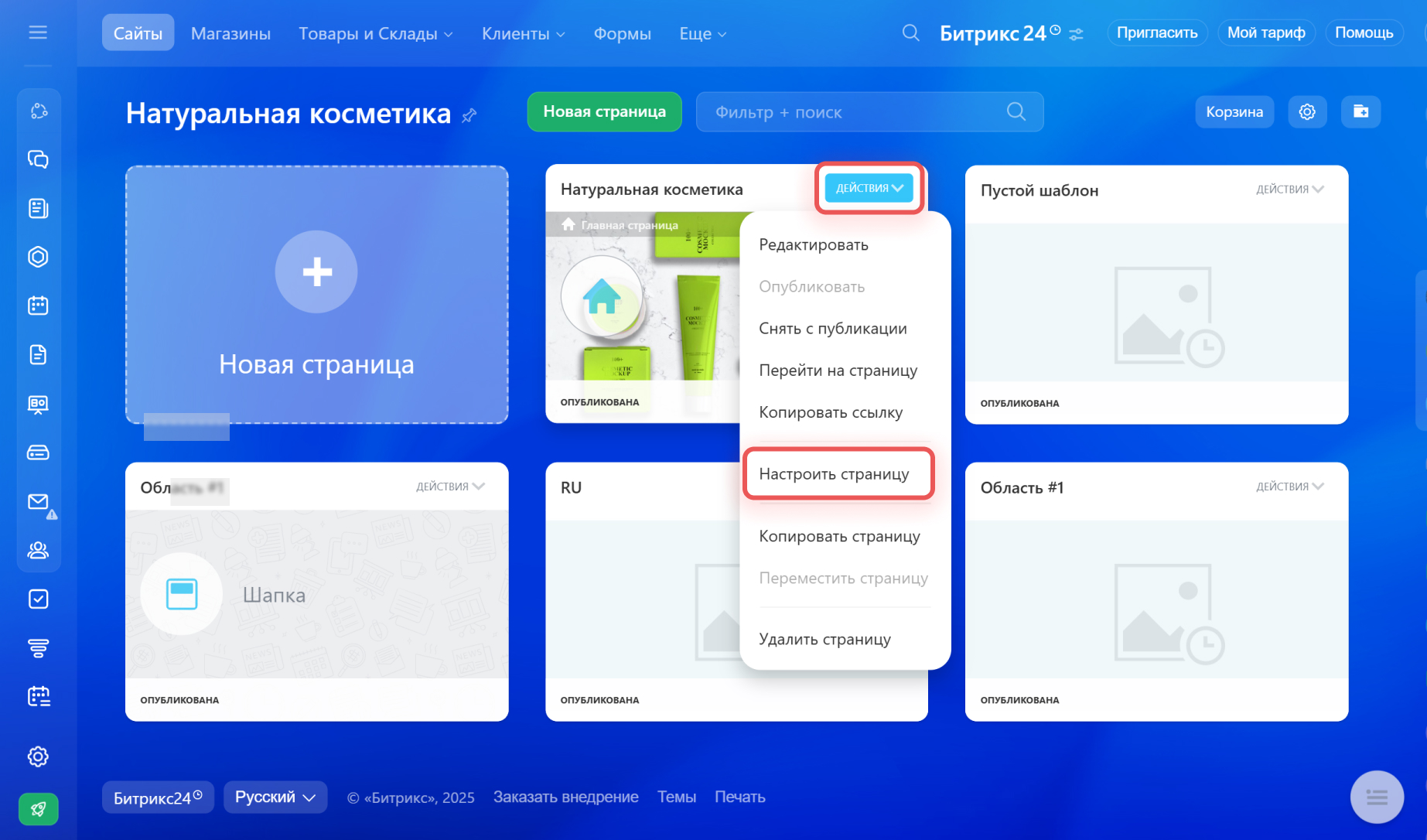Viewport: 1427px width, 840px height.
Task: Click the Битрикс24 footer button
Action: 158,797
